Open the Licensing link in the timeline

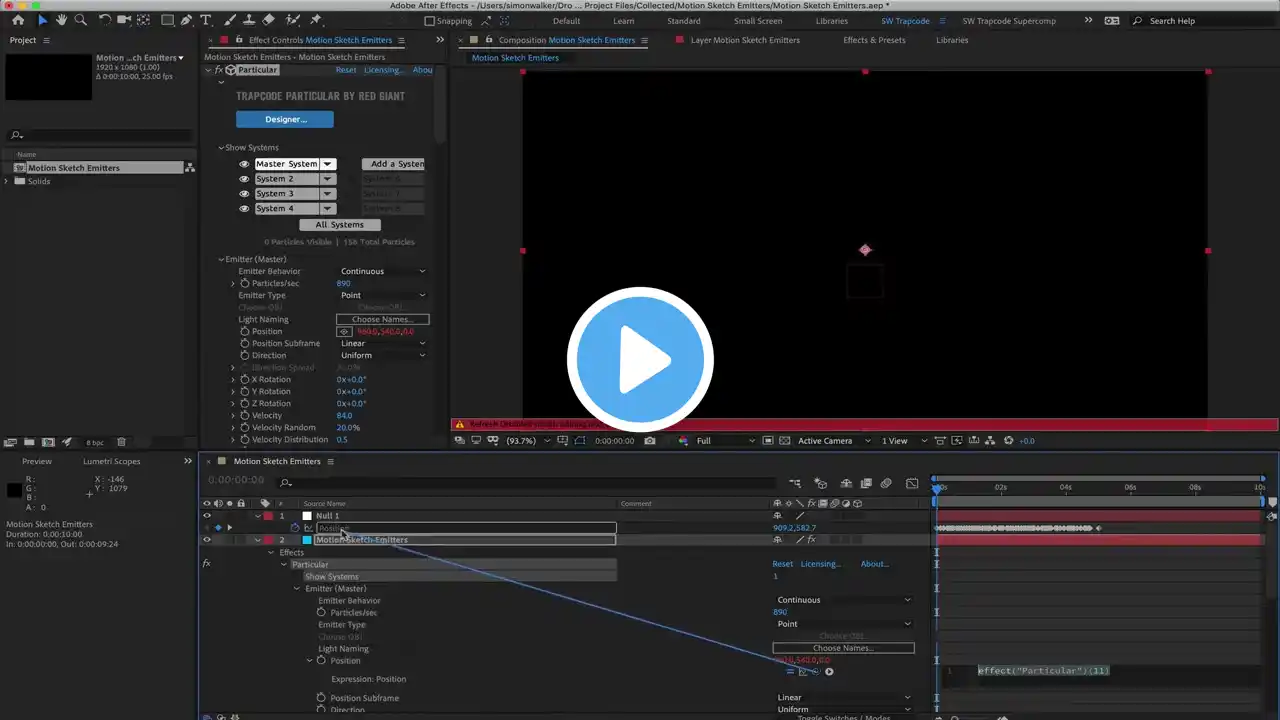pos(821,564)
